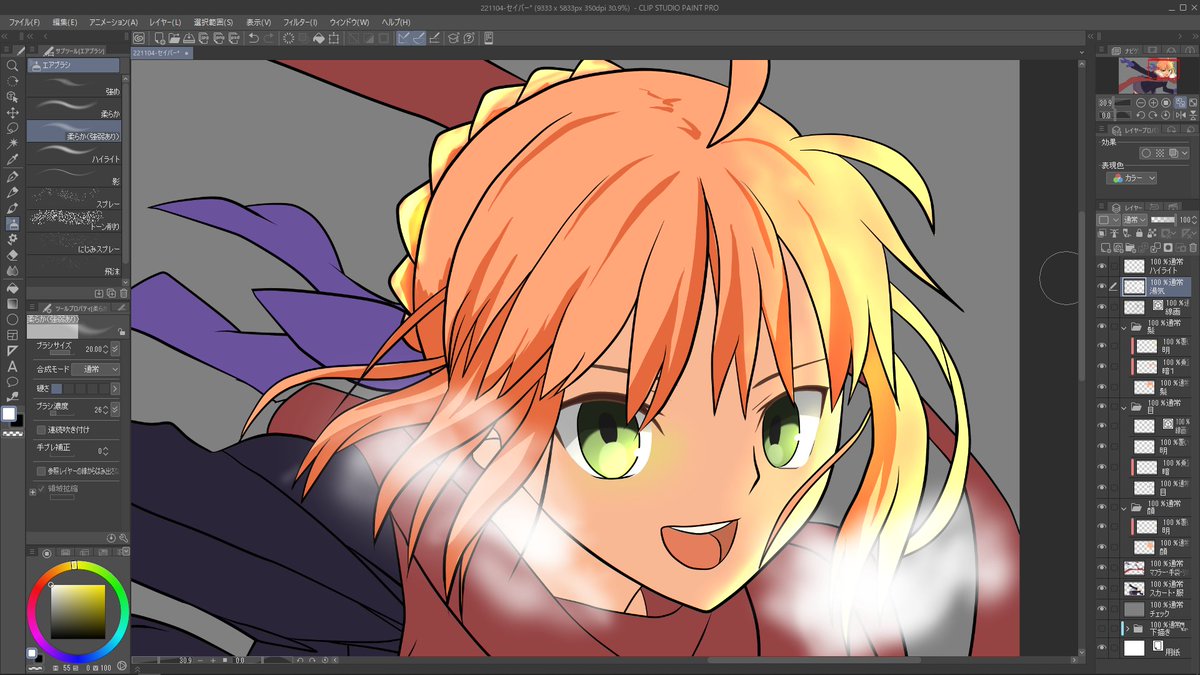Open the brush size preset dropdown
The height and width of the screenshot is (675, 1200).
(x=115, y=349)
